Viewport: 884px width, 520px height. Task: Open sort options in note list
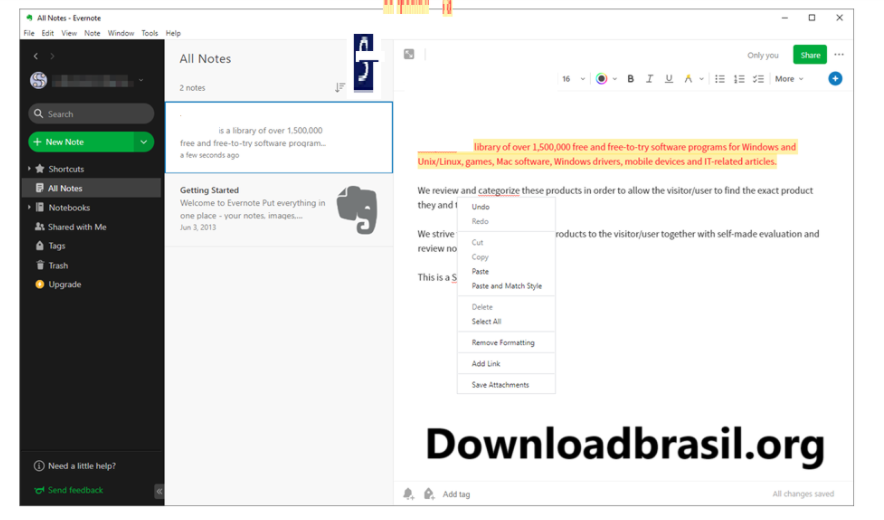tap(339, 87)
